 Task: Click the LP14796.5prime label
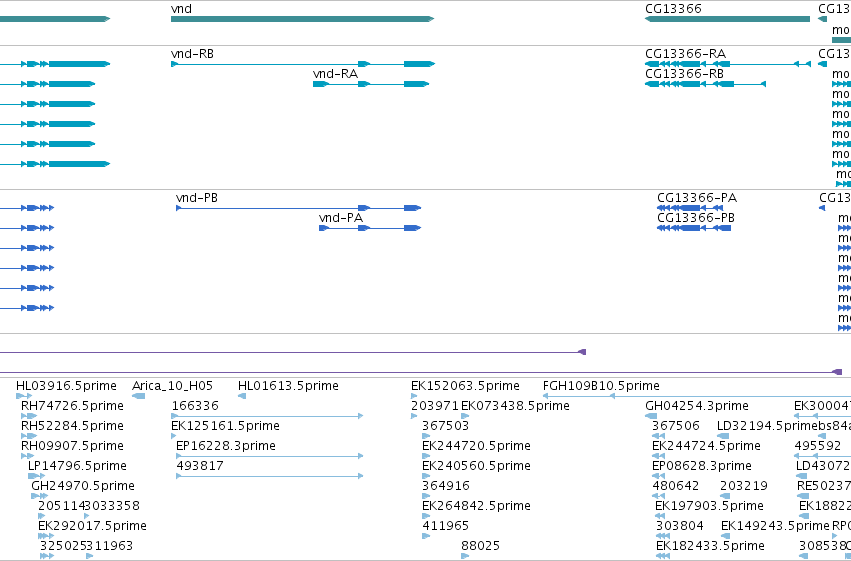(77, 466)
